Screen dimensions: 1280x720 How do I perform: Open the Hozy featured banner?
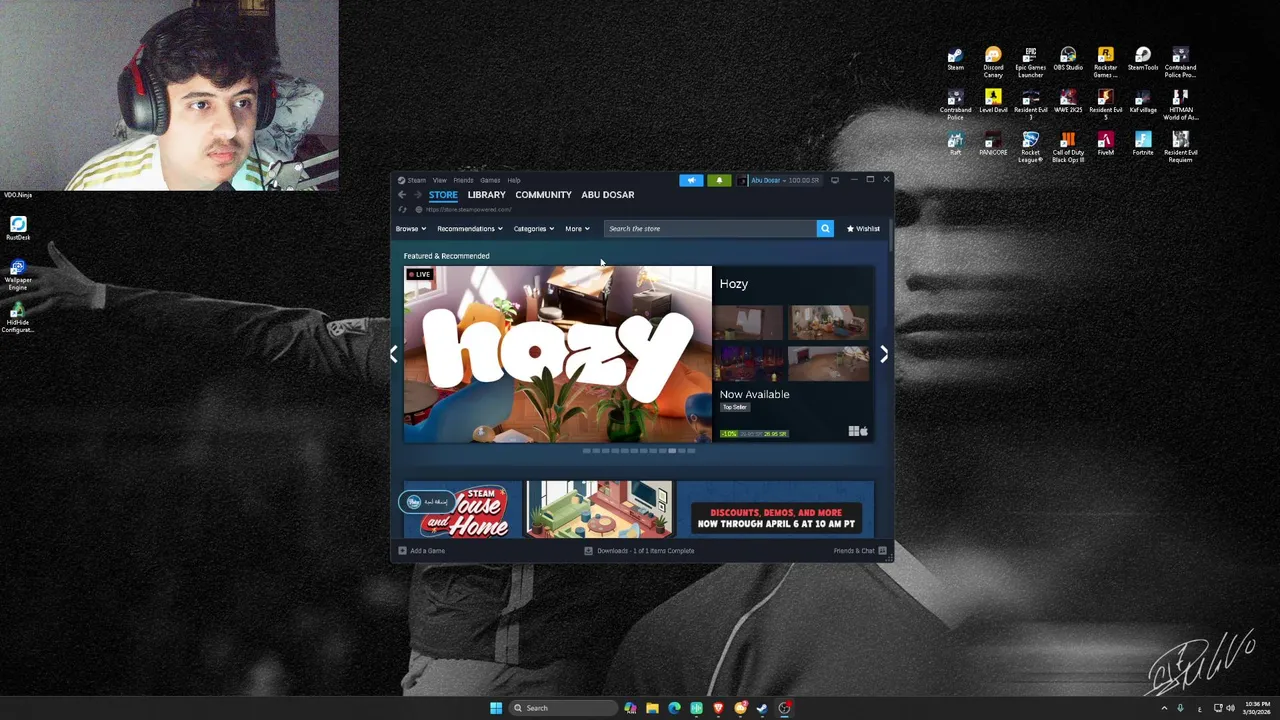(558, 354)
